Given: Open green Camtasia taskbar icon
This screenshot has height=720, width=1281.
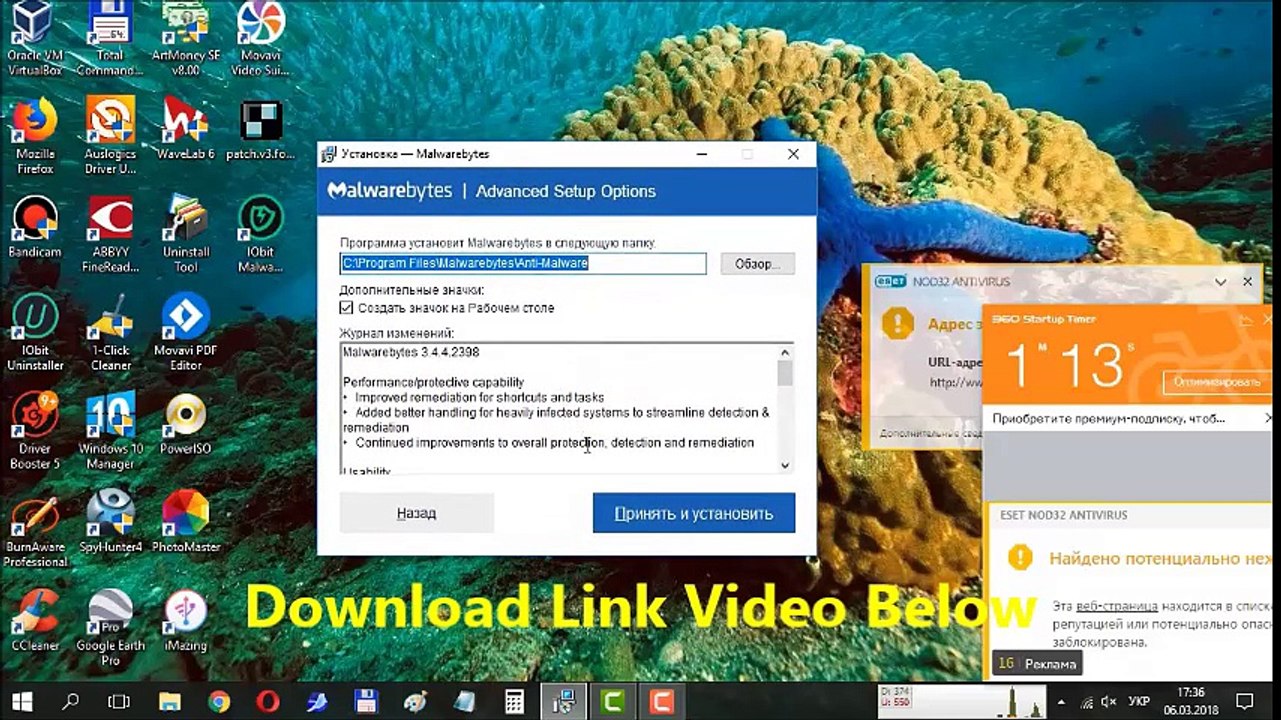Looking at the screenshot, I should pos(612,701).
